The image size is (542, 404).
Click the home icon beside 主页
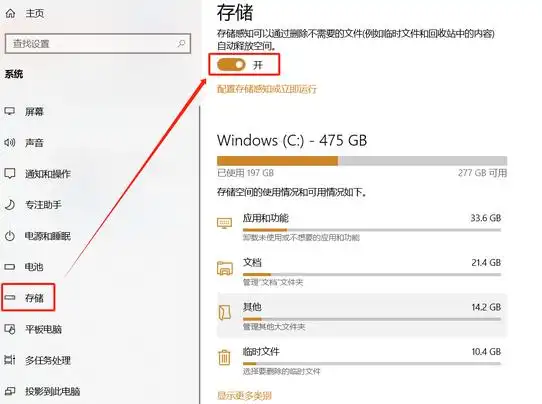10,13
